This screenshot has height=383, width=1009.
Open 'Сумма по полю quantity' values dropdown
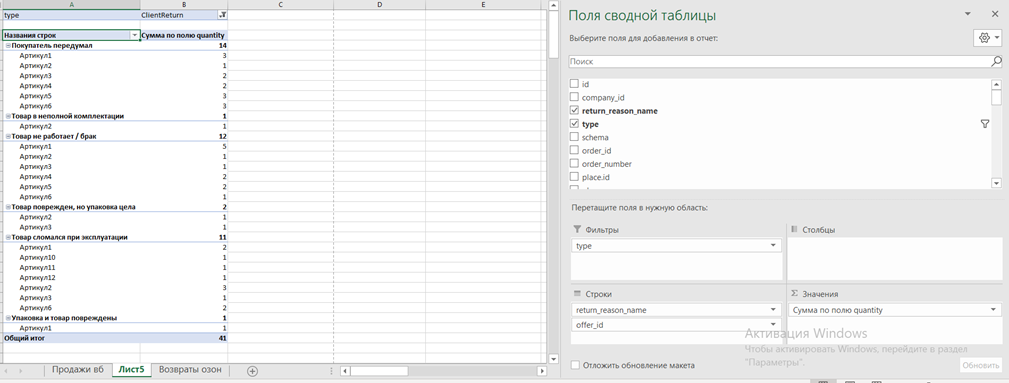(993, 310)
